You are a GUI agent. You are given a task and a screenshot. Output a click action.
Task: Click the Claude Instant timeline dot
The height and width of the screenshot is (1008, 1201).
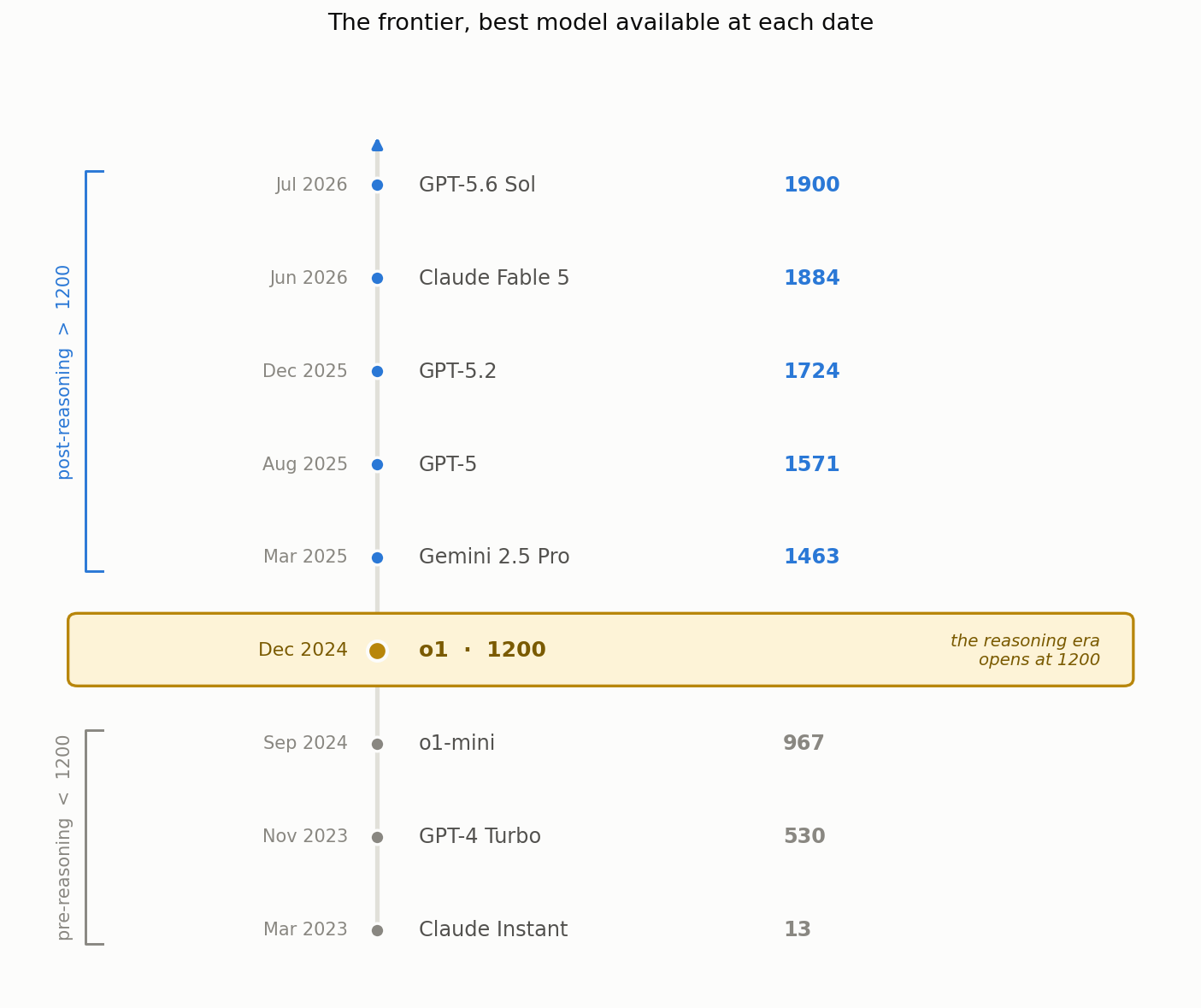pos(377,930)
